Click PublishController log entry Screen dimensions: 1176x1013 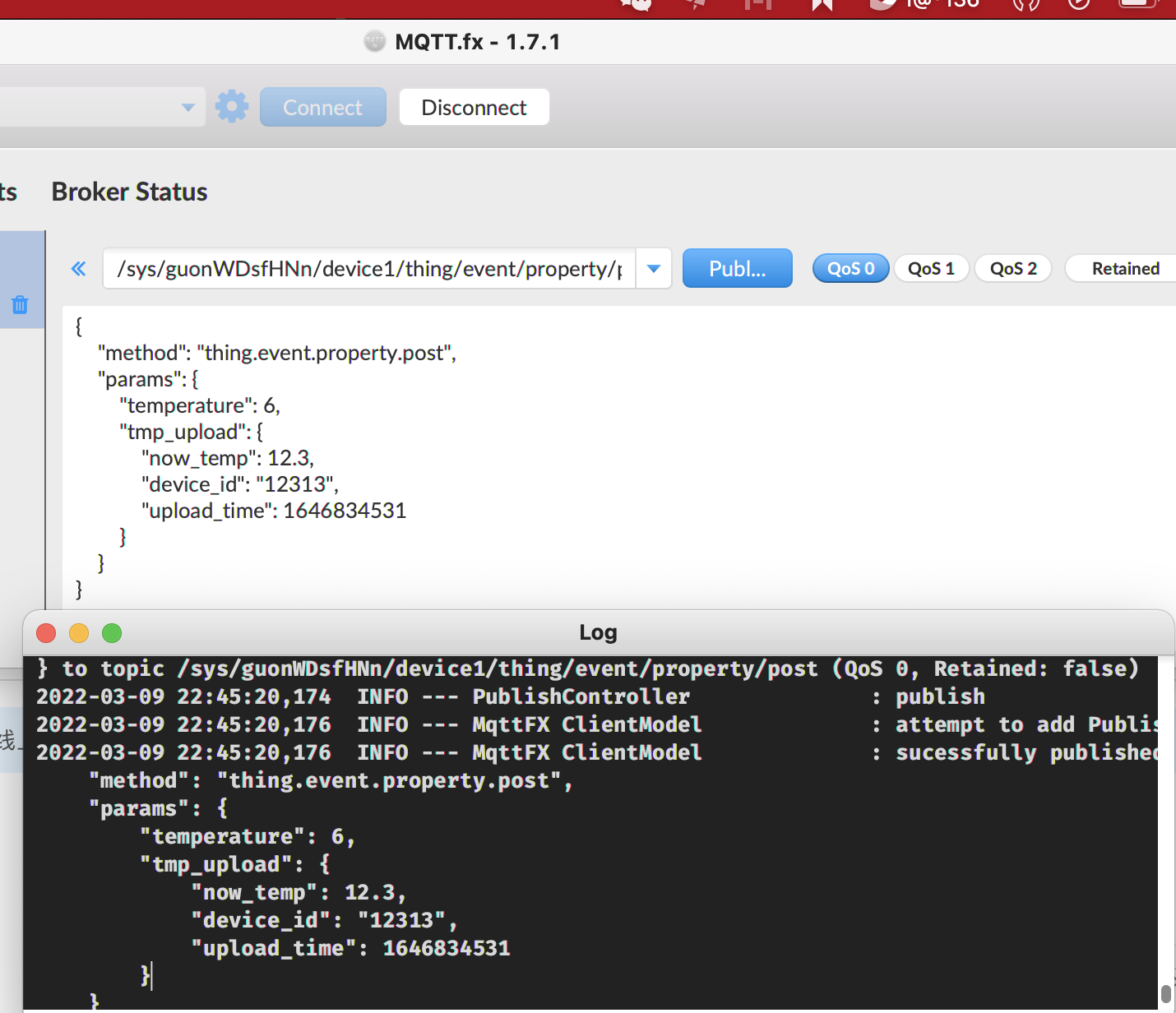(511, 696)
